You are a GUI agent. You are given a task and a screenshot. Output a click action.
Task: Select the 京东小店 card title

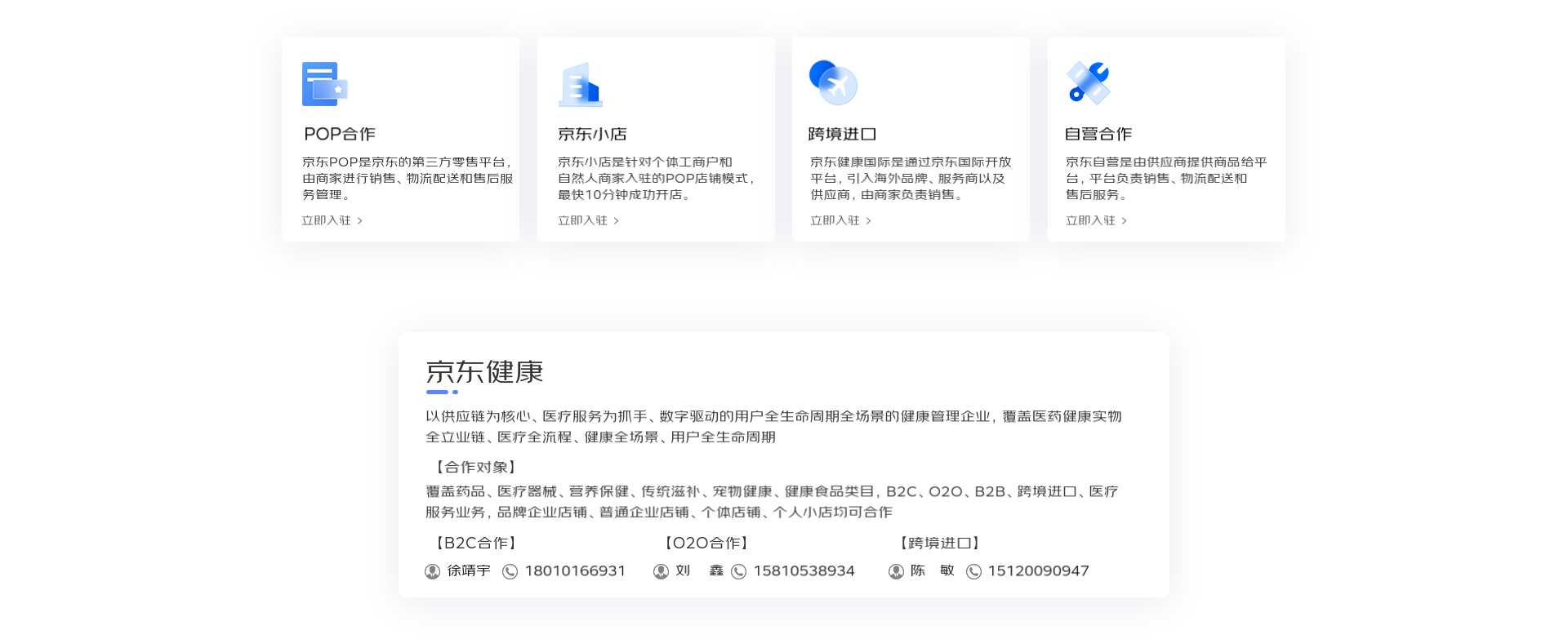point(592,134)
